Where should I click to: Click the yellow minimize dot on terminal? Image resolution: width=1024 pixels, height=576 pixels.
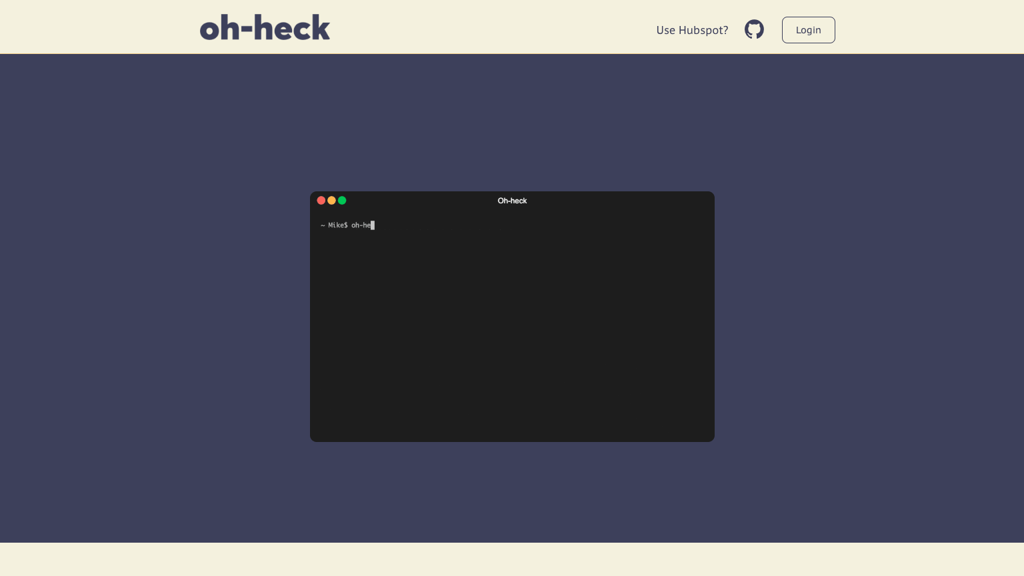(x=332, y=200)
